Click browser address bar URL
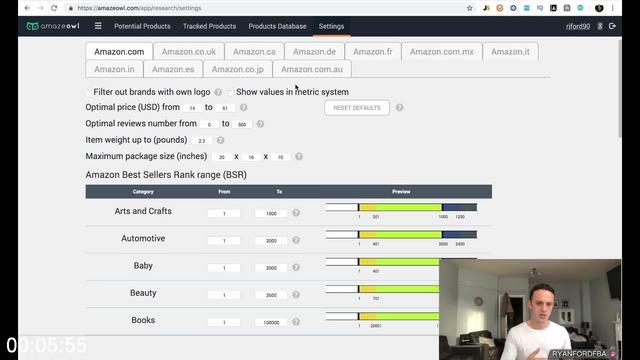 click(x=139, y=8)
